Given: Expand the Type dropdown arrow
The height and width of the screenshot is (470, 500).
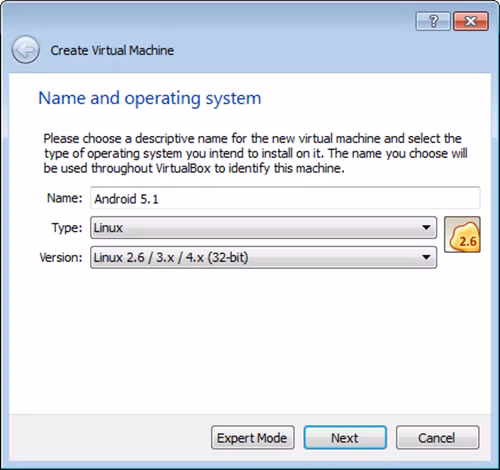Looking at the screenshot, I should 426,228.
